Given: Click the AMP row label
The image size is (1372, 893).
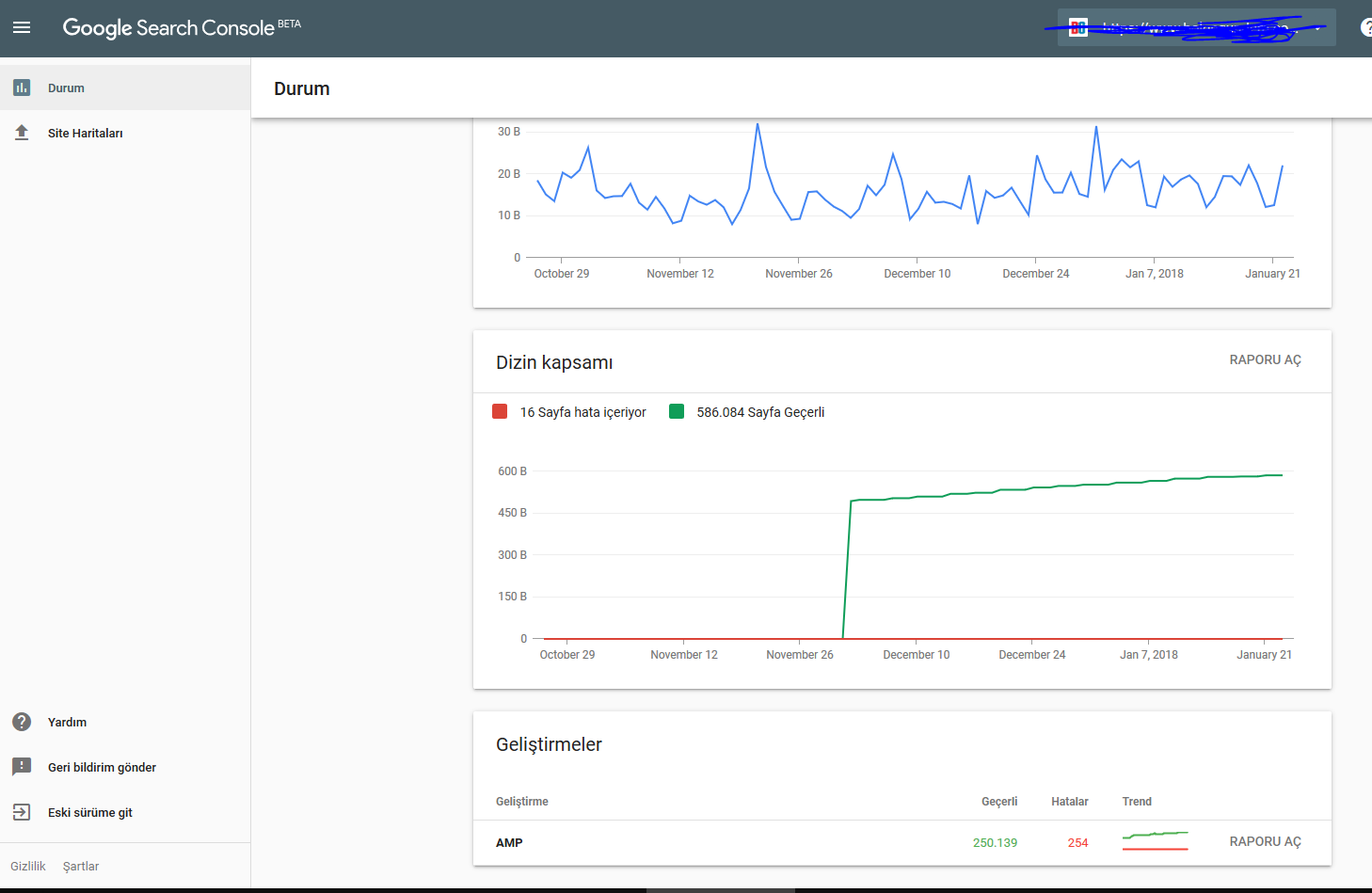Looking at the screenshot, I should tap(509, 842).
